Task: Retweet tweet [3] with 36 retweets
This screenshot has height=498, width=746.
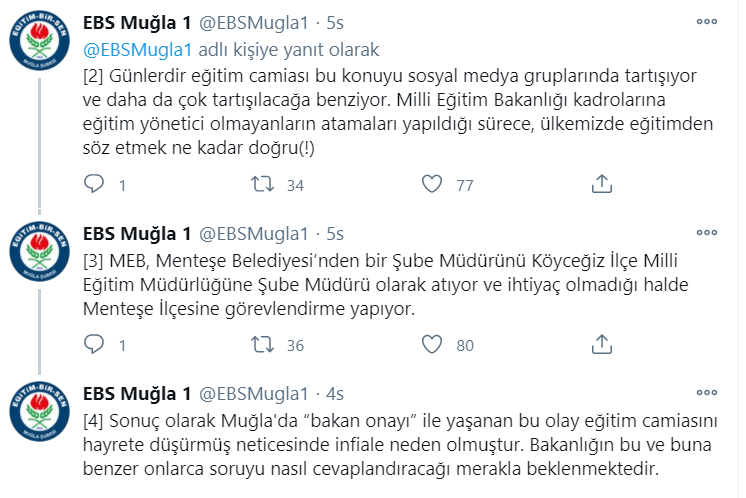Action: coord(263,345)
